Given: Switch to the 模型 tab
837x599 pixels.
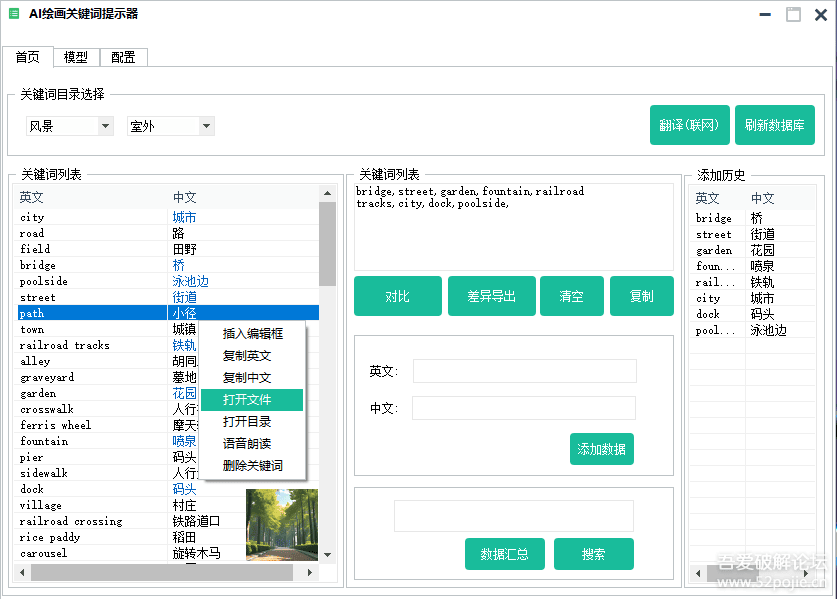Looking at the screenshot, I should point(76,57).
